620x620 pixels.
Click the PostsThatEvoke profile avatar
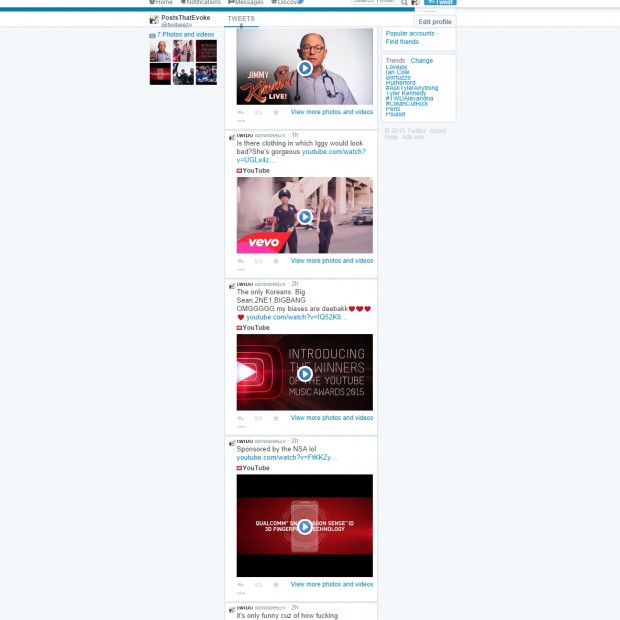tap(154, 20)
